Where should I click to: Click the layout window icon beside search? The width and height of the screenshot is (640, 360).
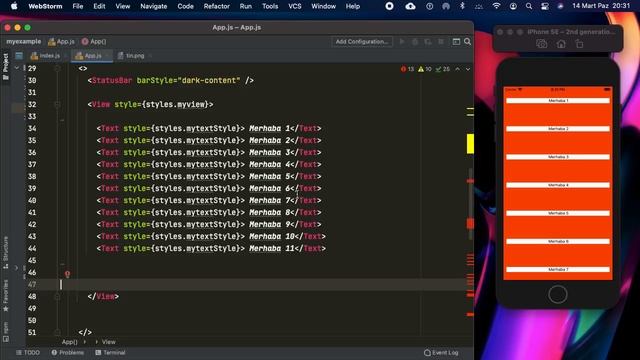[456, 42]
